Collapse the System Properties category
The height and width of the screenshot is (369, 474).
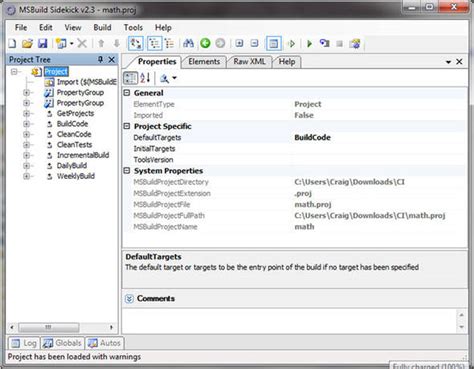127,171
